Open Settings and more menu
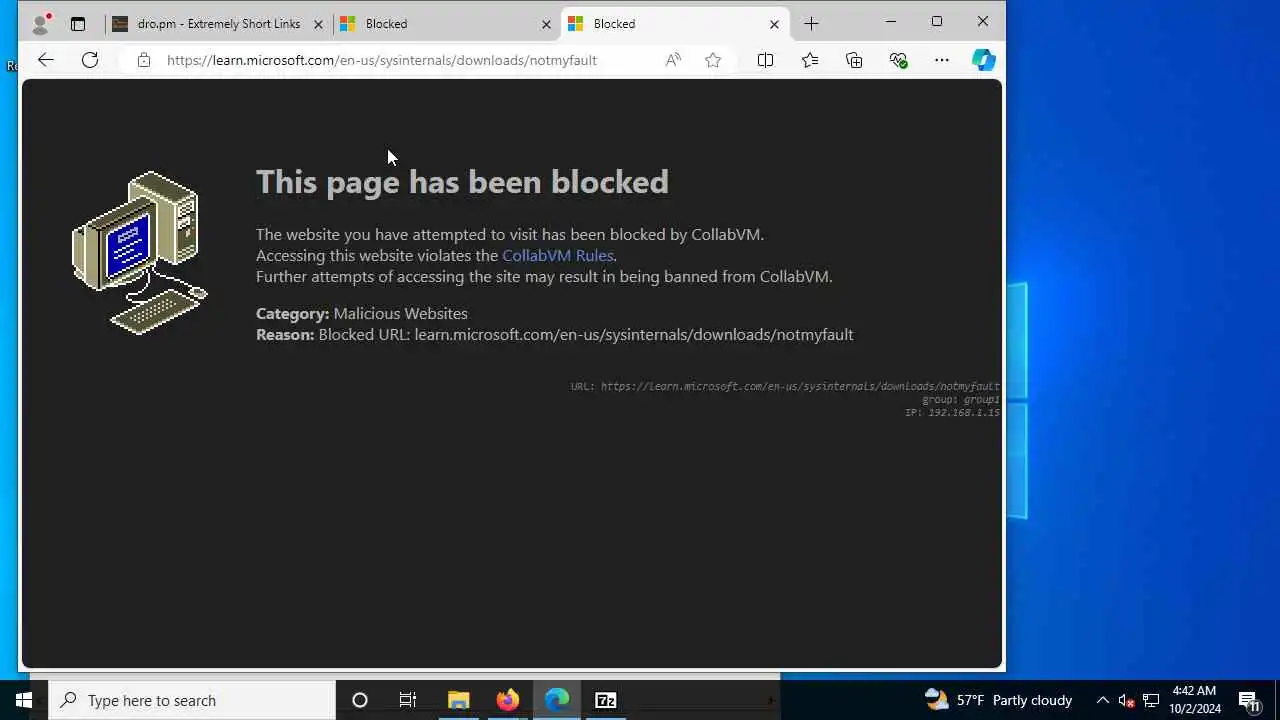This screenshot has width=1280, height=720. [x=942, y=60]
